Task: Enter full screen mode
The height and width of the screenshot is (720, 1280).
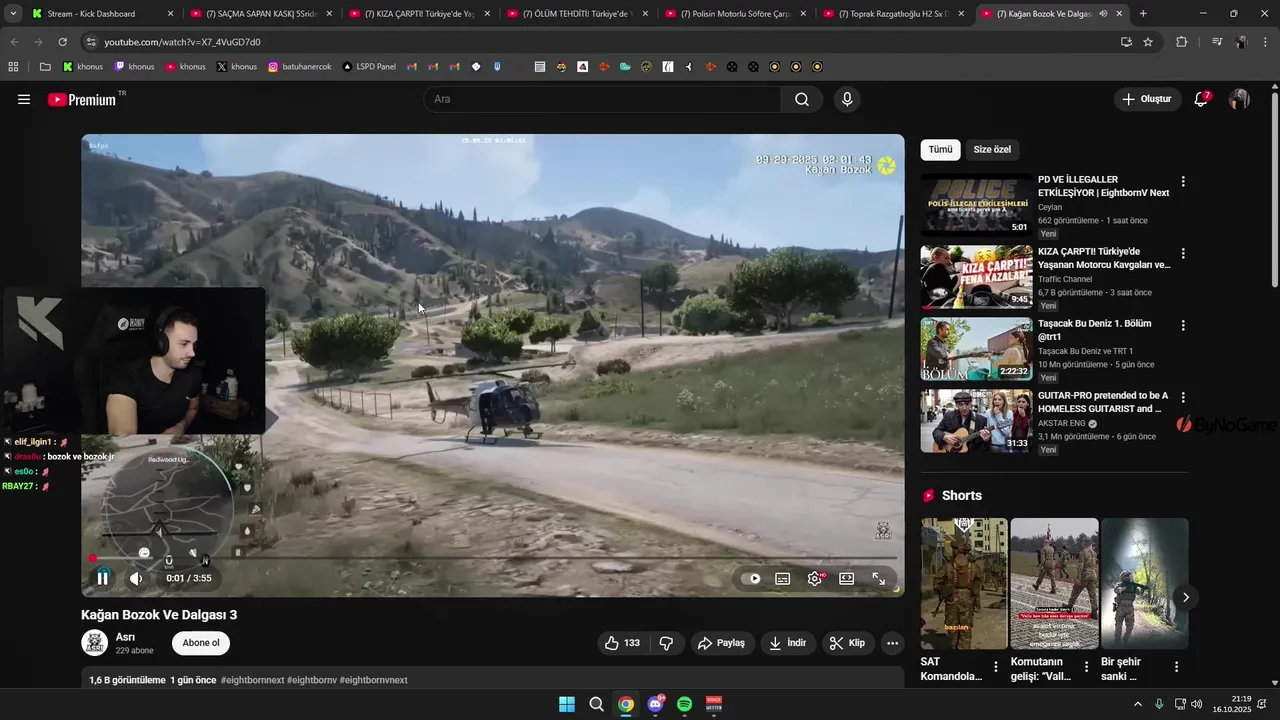Action: click(x=878, y=578)
